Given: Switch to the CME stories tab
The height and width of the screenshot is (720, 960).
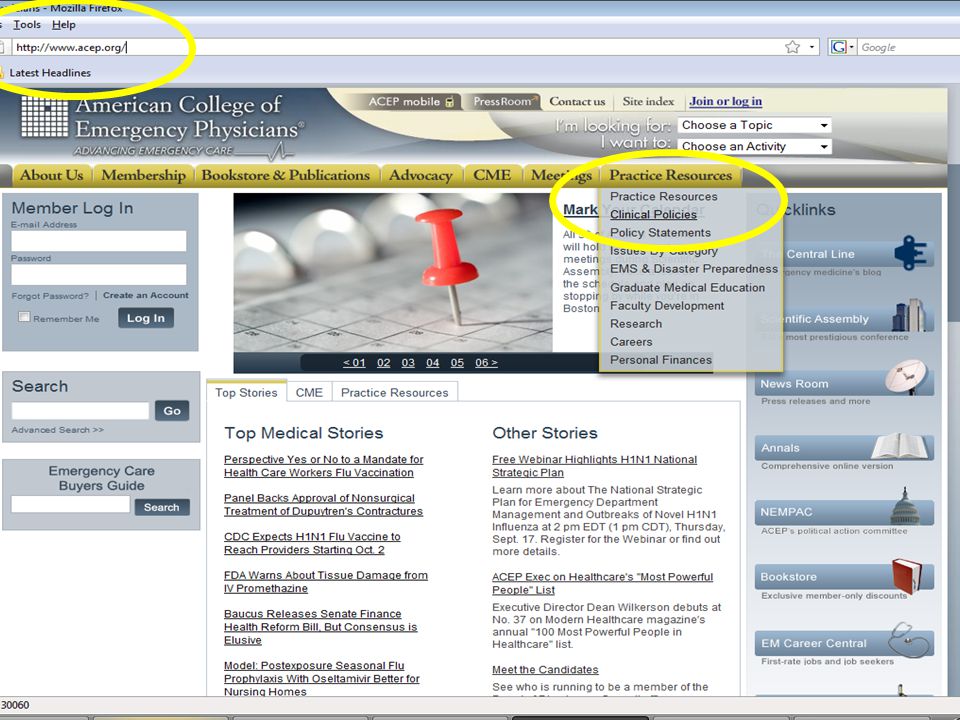Looking at the screenshot, I should point(309,392).
